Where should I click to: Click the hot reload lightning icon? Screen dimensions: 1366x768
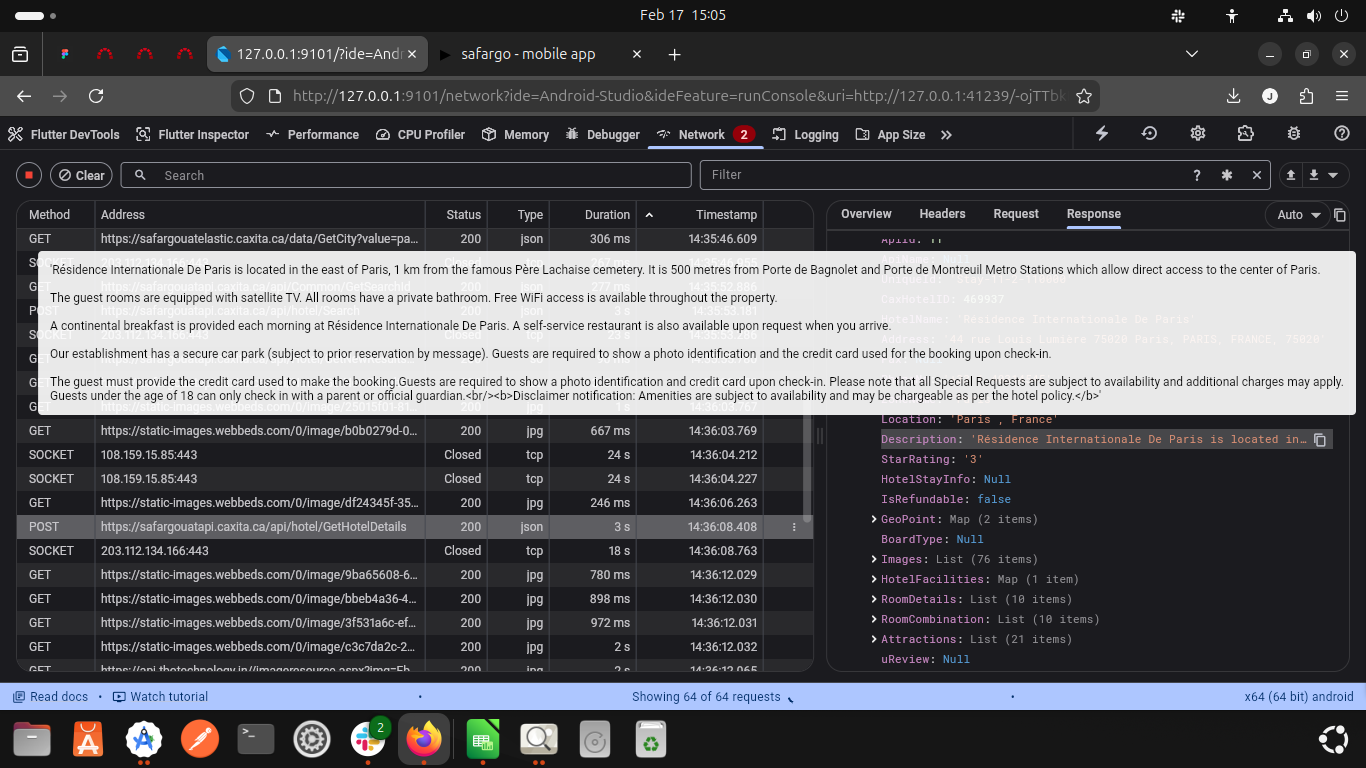[1102, 134]
